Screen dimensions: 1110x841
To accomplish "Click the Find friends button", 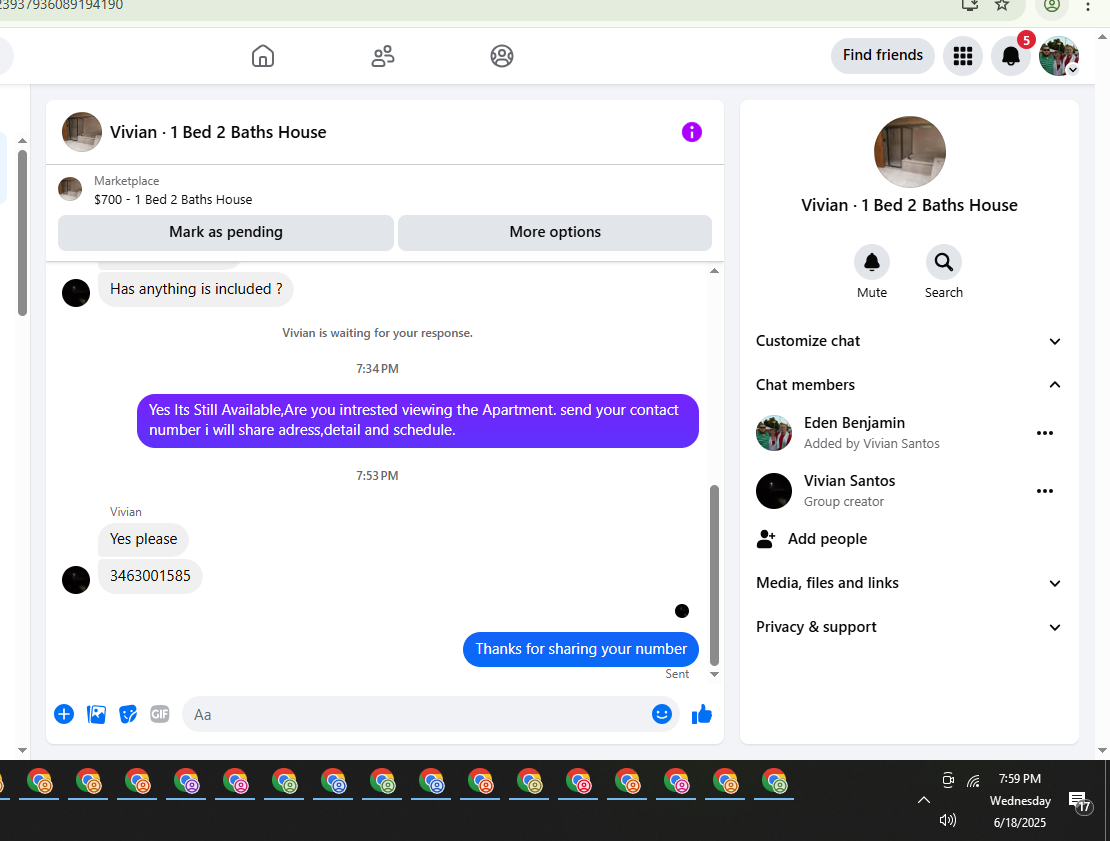I will point(883,55).
